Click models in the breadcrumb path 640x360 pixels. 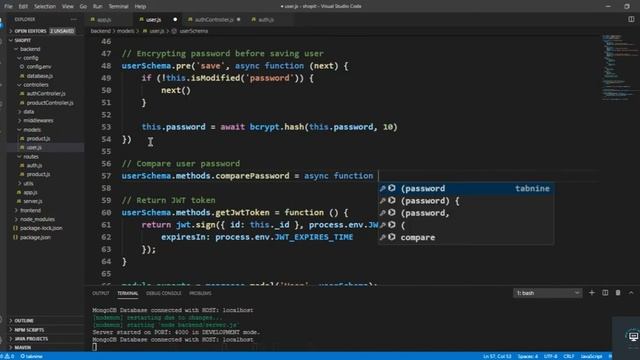[125, 31]
